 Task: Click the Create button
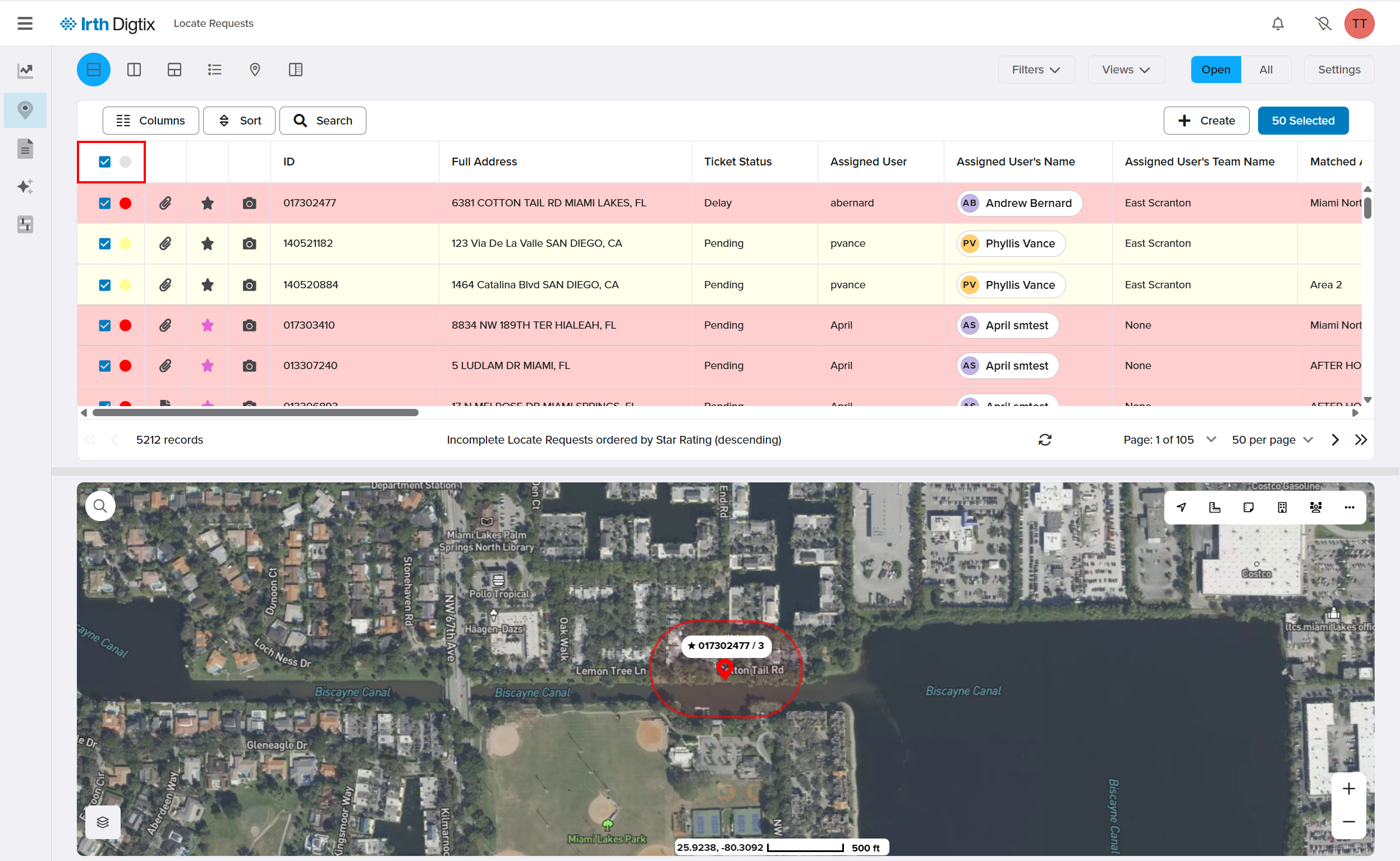point(1206,121)
